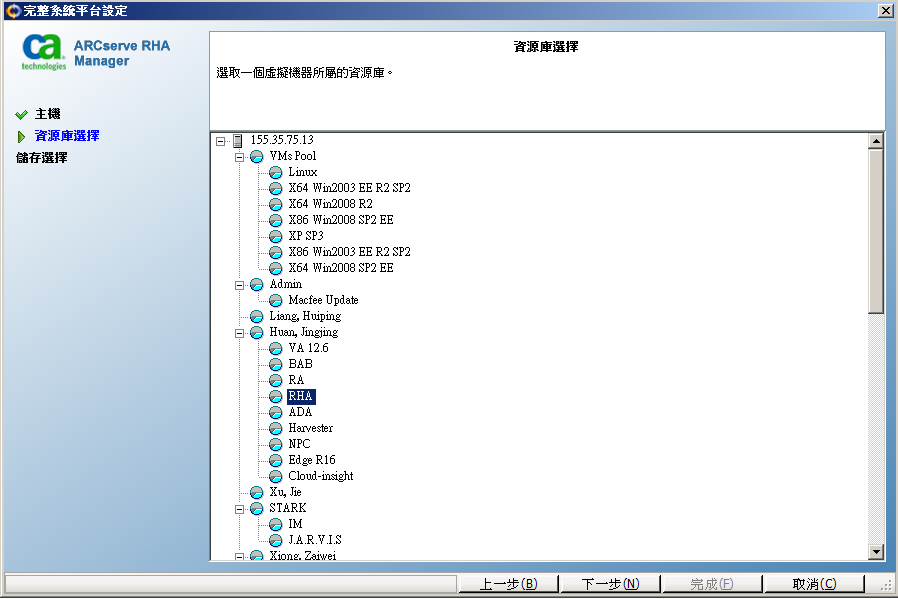Select the Cloud-insight row
The image size is (898, 599).
pos(321,477)
